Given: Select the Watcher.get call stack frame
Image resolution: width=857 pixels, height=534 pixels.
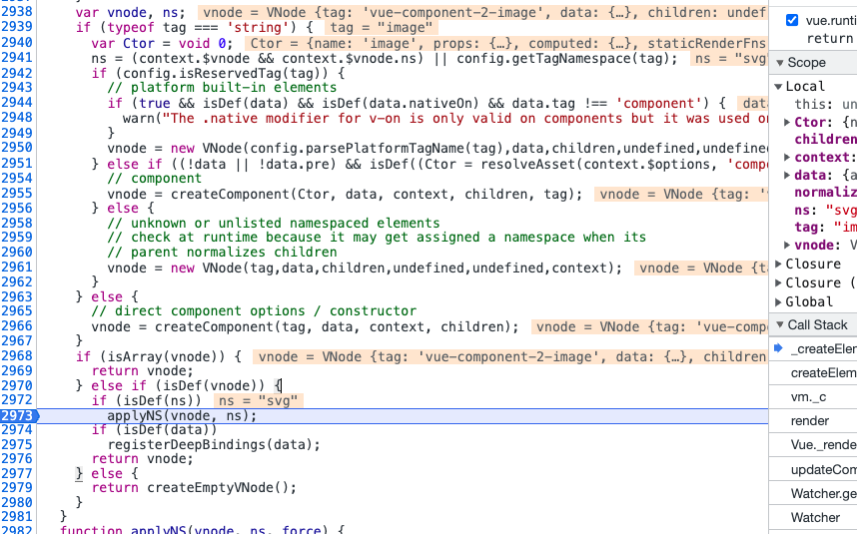Looking at the screenshot, I should click(813, 494).
